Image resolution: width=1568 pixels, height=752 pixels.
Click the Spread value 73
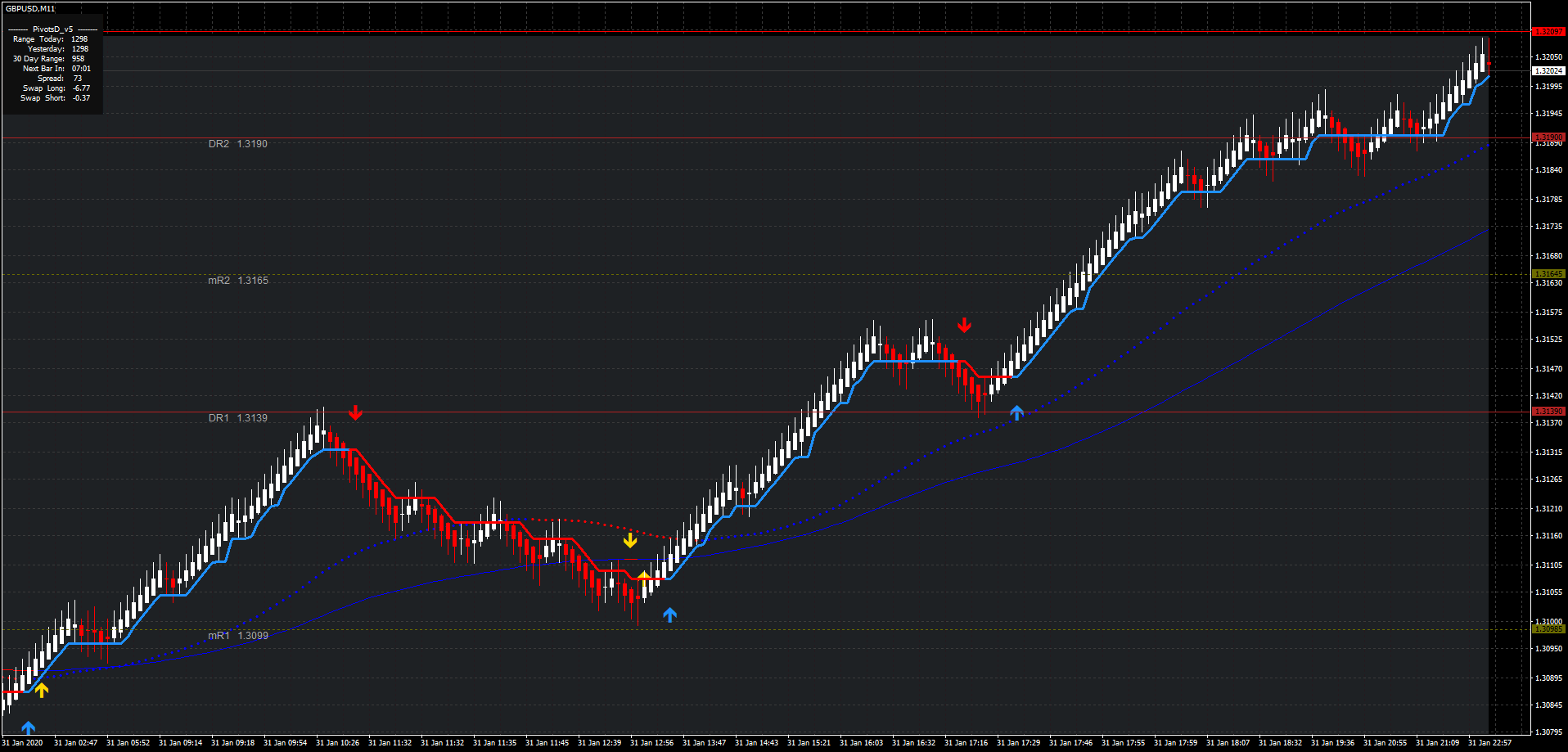click(x=78, y=79)
